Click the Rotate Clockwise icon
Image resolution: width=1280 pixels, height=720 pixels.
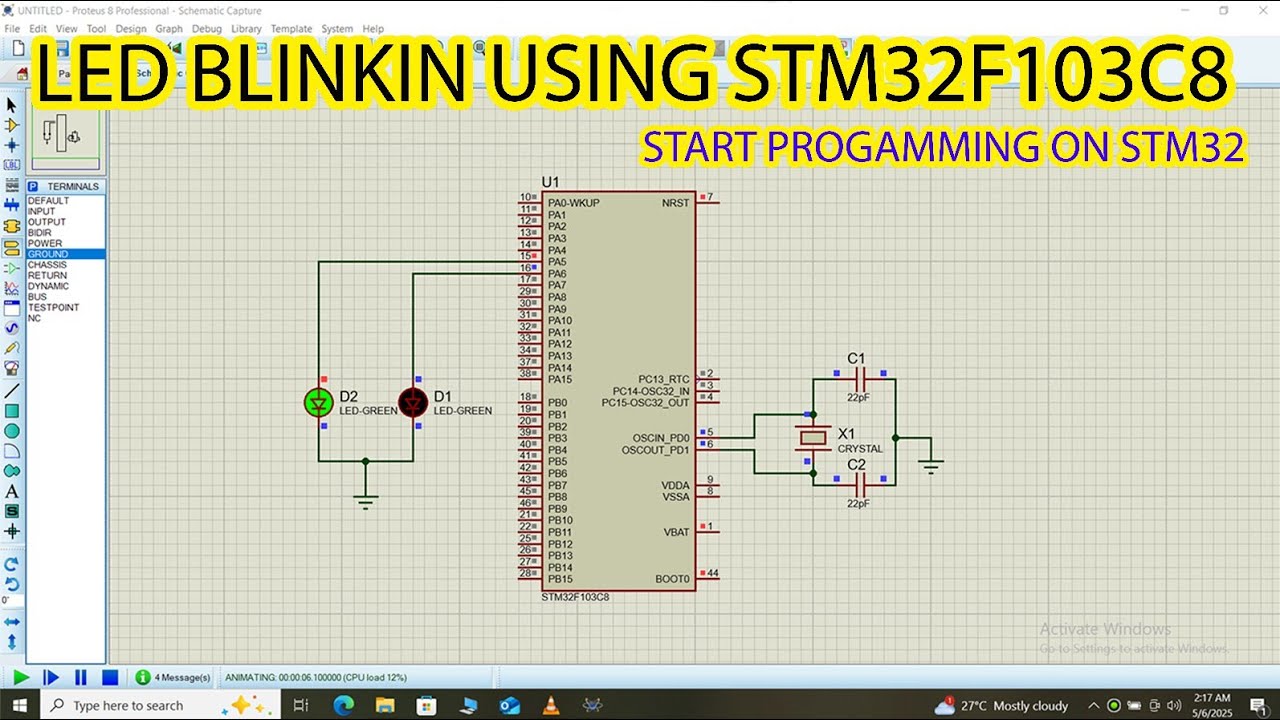12,563
